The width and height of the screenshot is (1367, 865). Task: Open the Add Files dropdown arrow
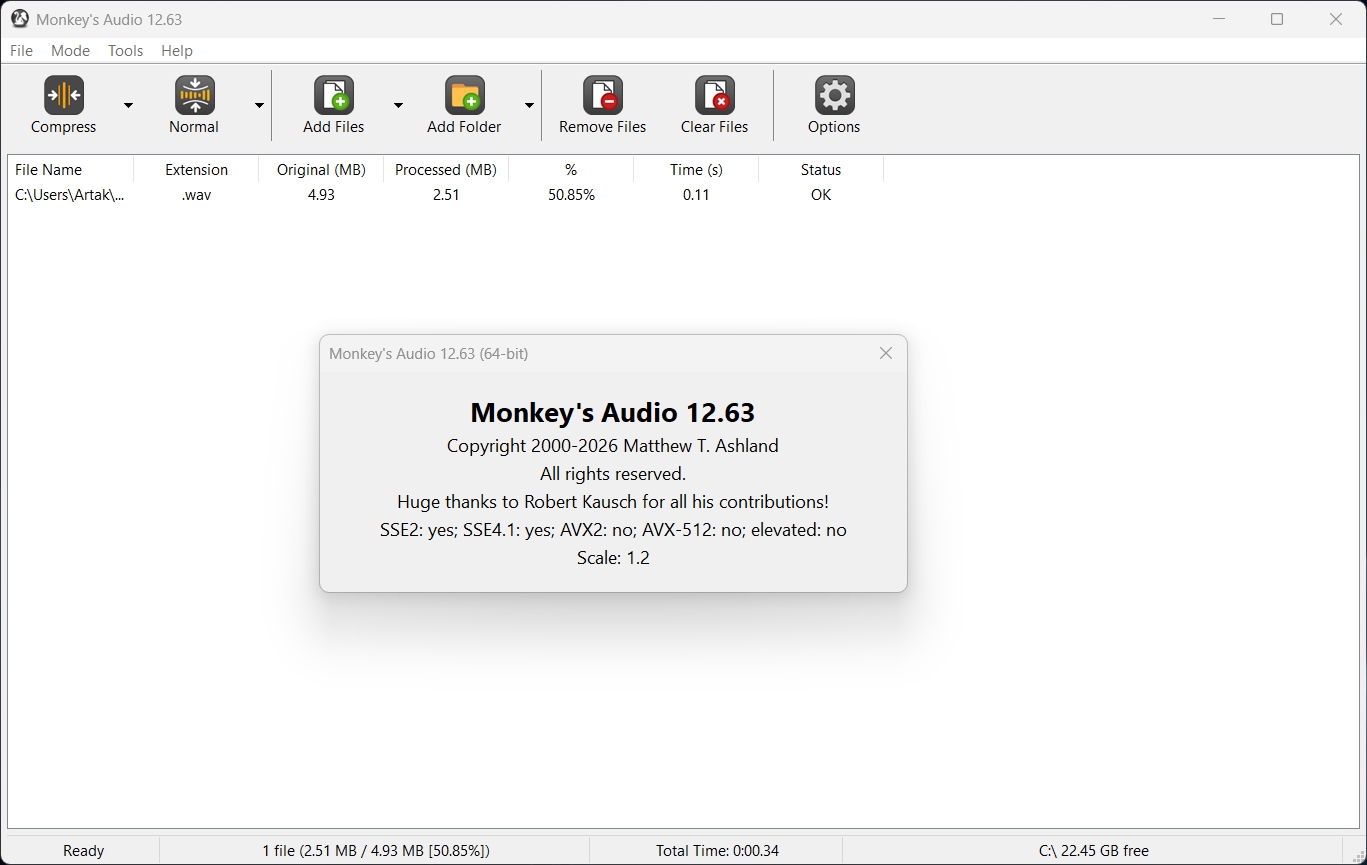pyautogui.click(x=398, y=105)
